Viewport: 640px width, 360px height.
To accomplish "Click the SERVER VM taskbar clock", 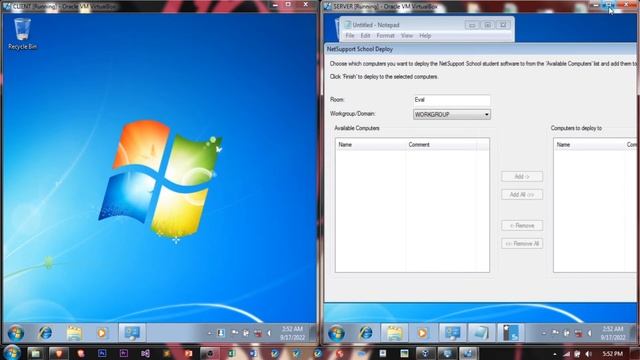I will (x=613, y=333).
